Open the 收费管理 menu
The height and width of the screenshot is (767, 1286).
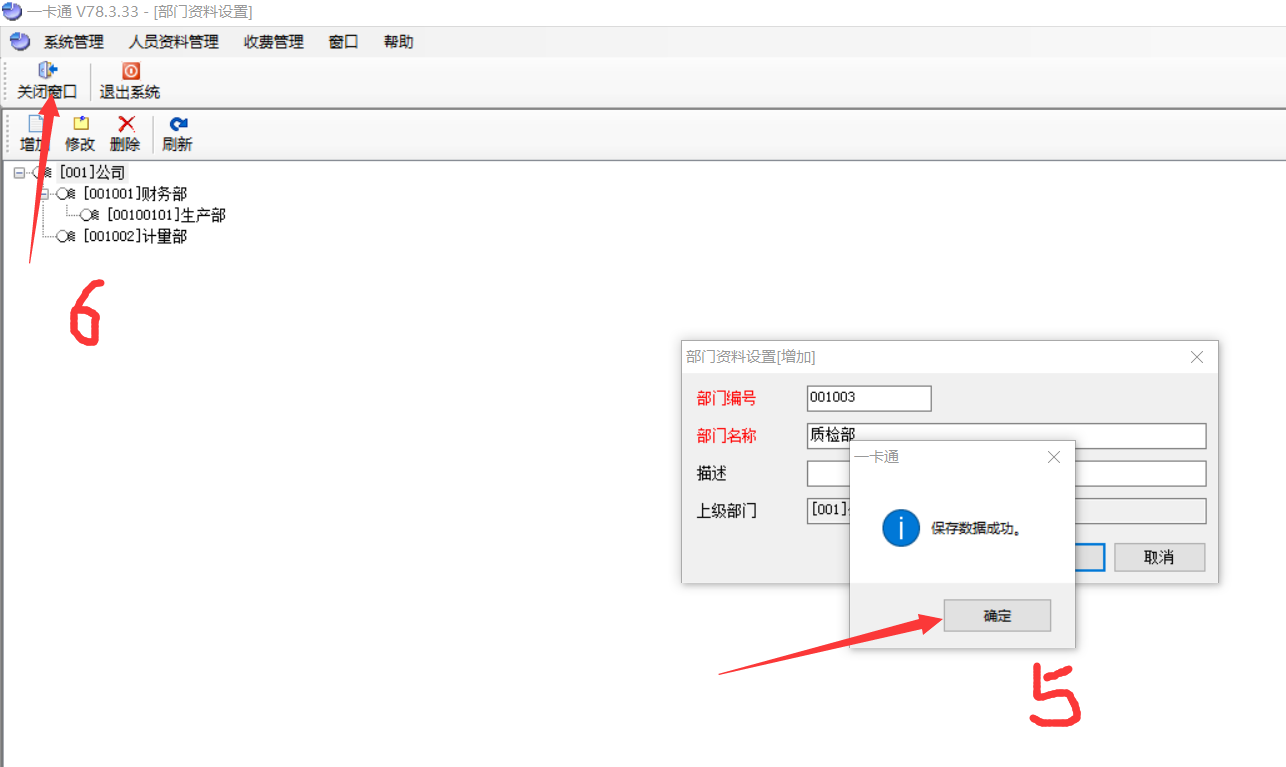point(273,42)
